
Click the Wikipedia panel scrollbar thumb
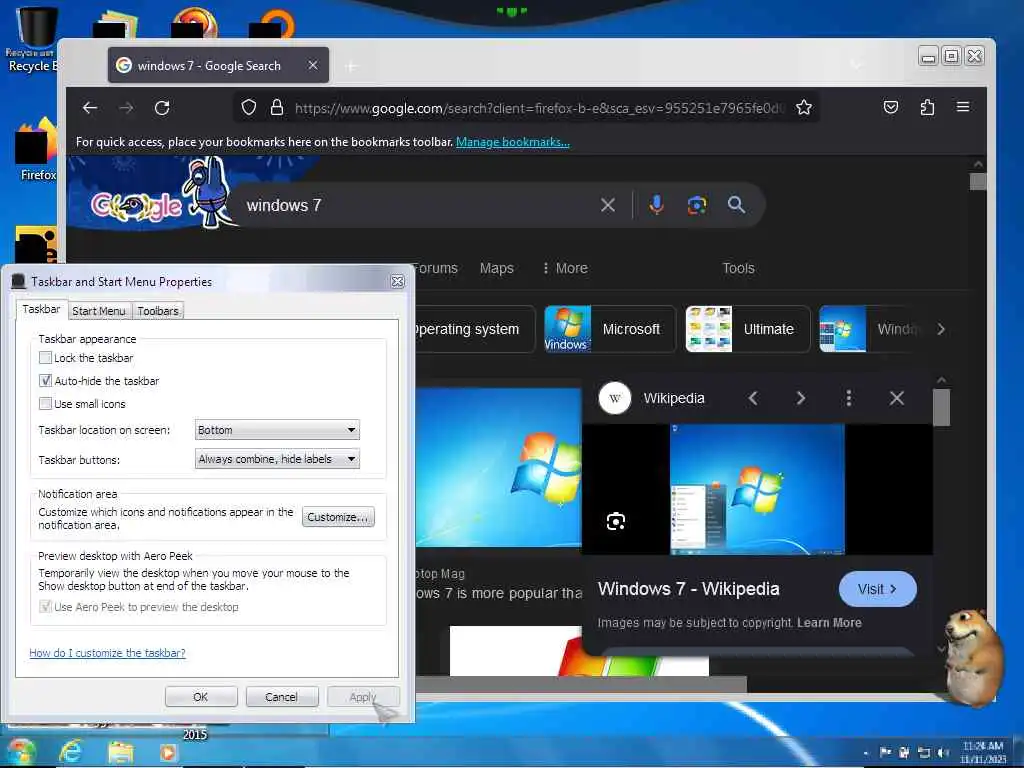(x=941, y=408)
